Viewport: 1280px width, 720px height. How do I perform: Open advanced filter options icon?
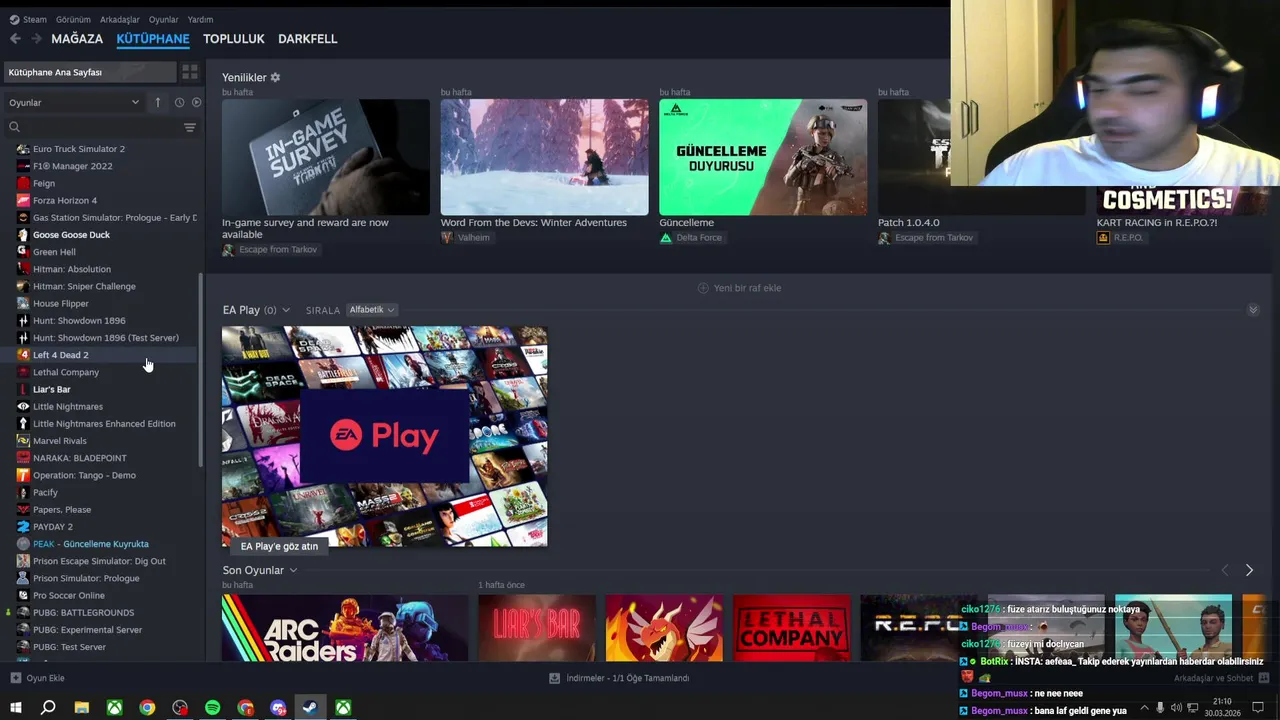(x=190, y=127)
